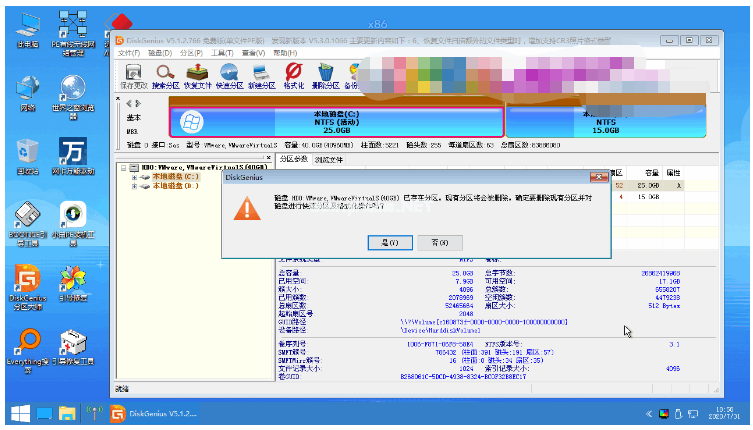Open the Recycle Bin desktop icon
Viewport: 753px width, 430px height.
[28, 155]
